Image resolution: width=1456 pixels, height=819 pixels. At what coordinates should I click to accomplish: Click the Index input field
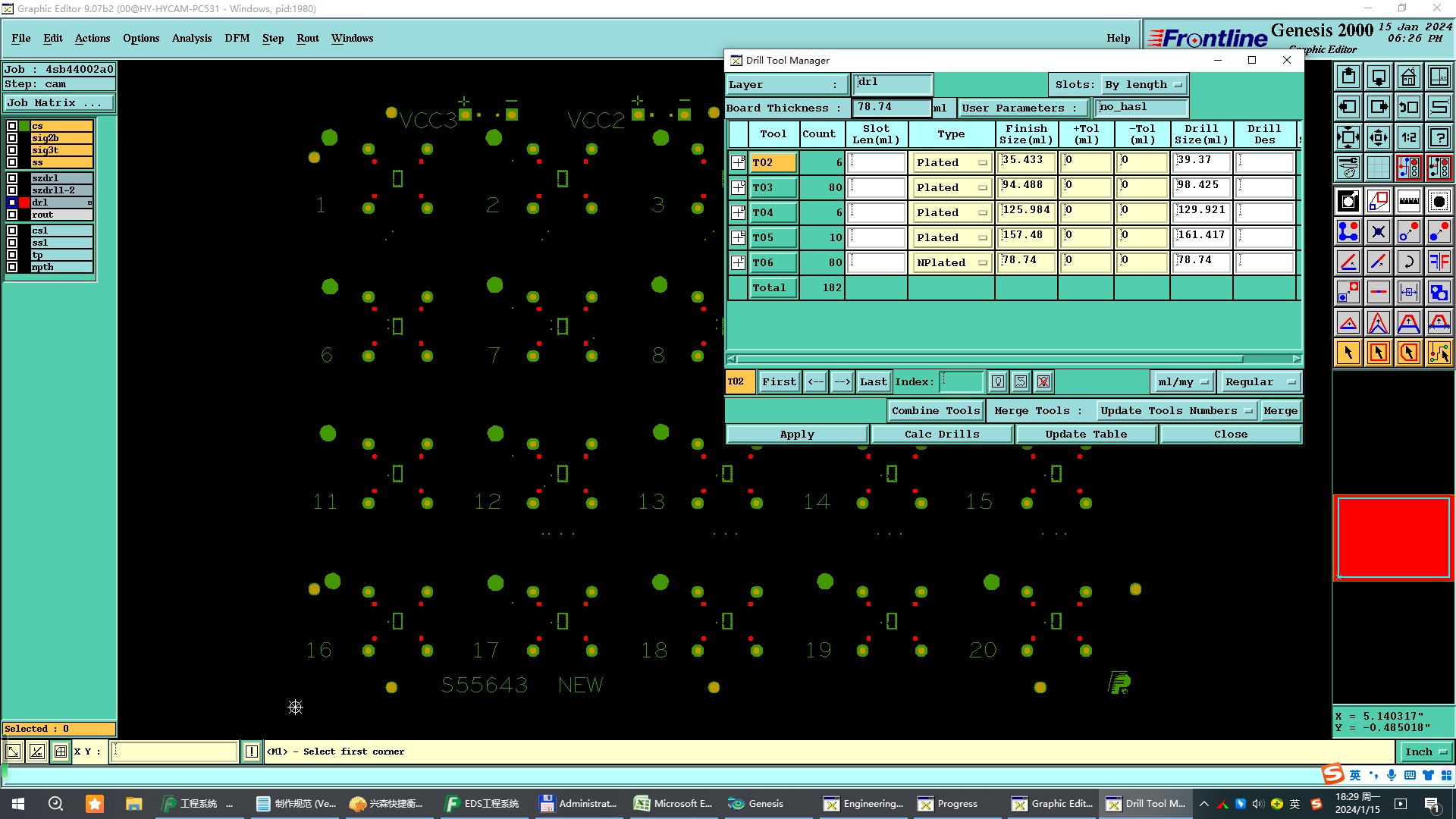[x=962, y=381]
